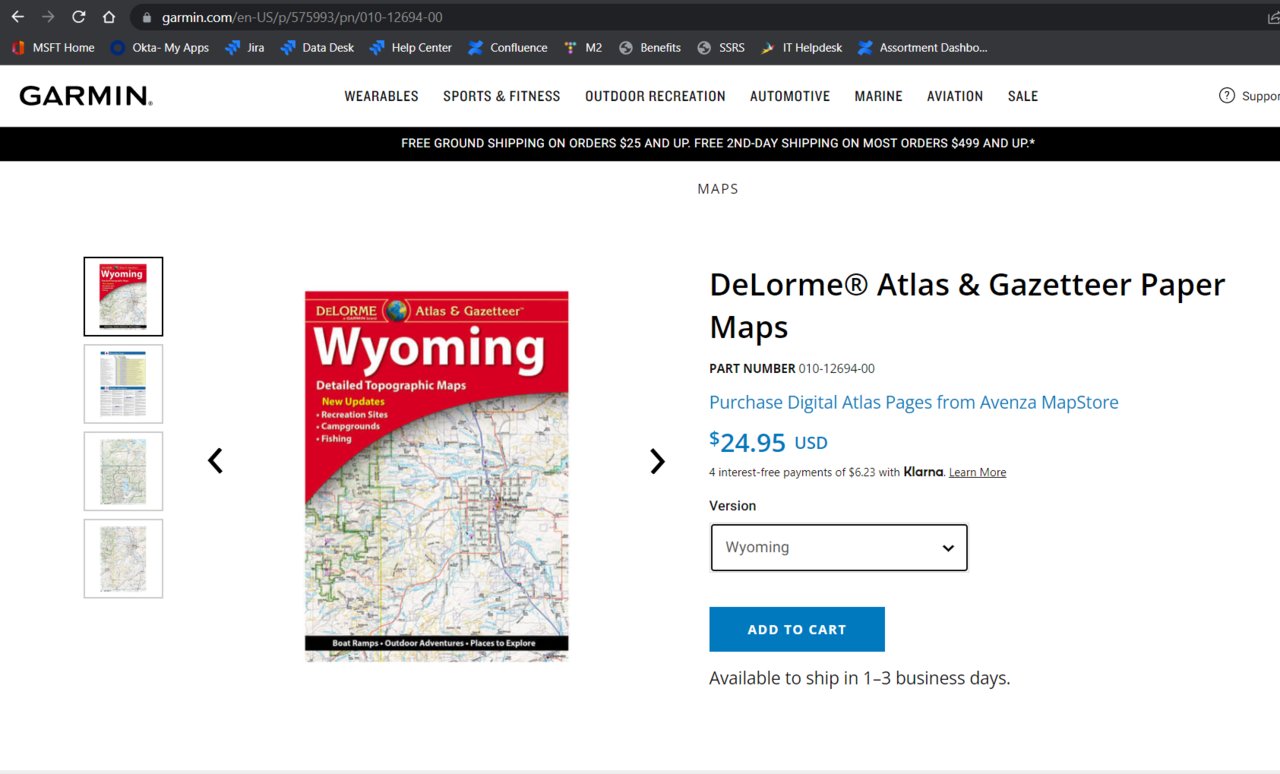1280x774 pixels.
Task: Click the share icon in the address bar
Action: point(1273,17)
